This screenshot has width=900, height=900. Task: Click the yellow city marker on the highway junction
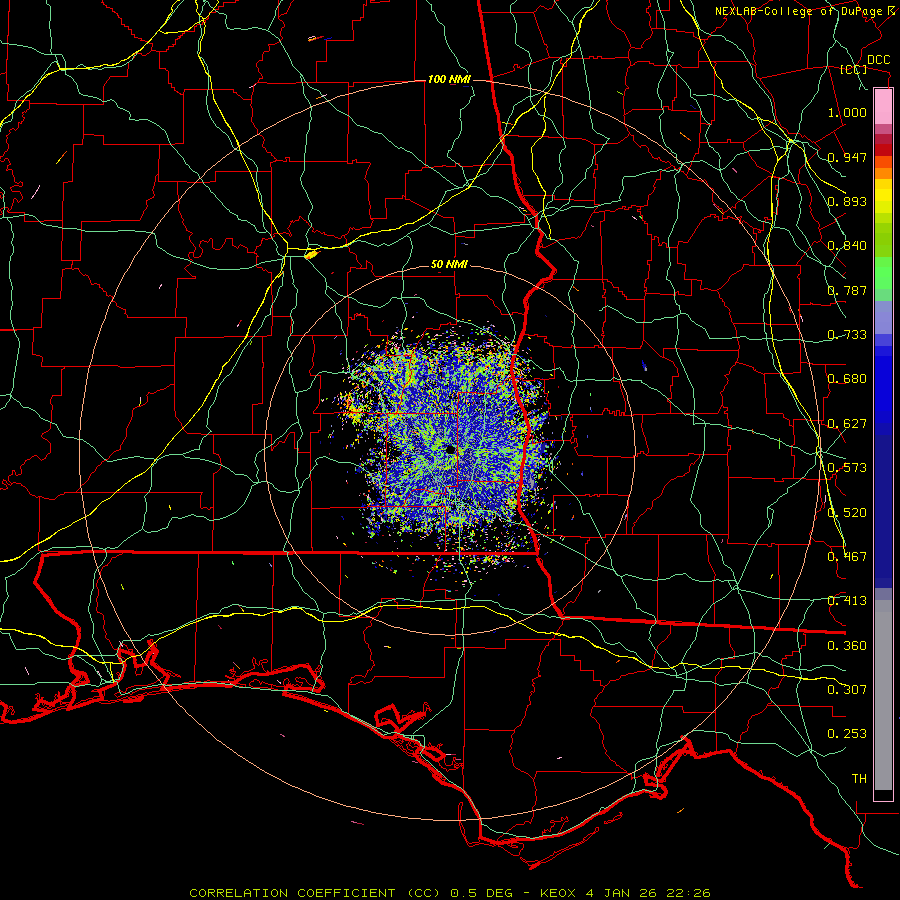311,253
